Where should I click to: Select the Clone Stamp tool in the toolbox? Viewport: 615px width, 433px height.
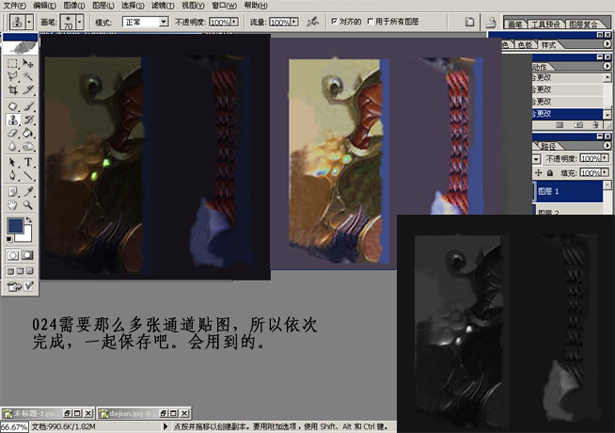click(13, 120)
